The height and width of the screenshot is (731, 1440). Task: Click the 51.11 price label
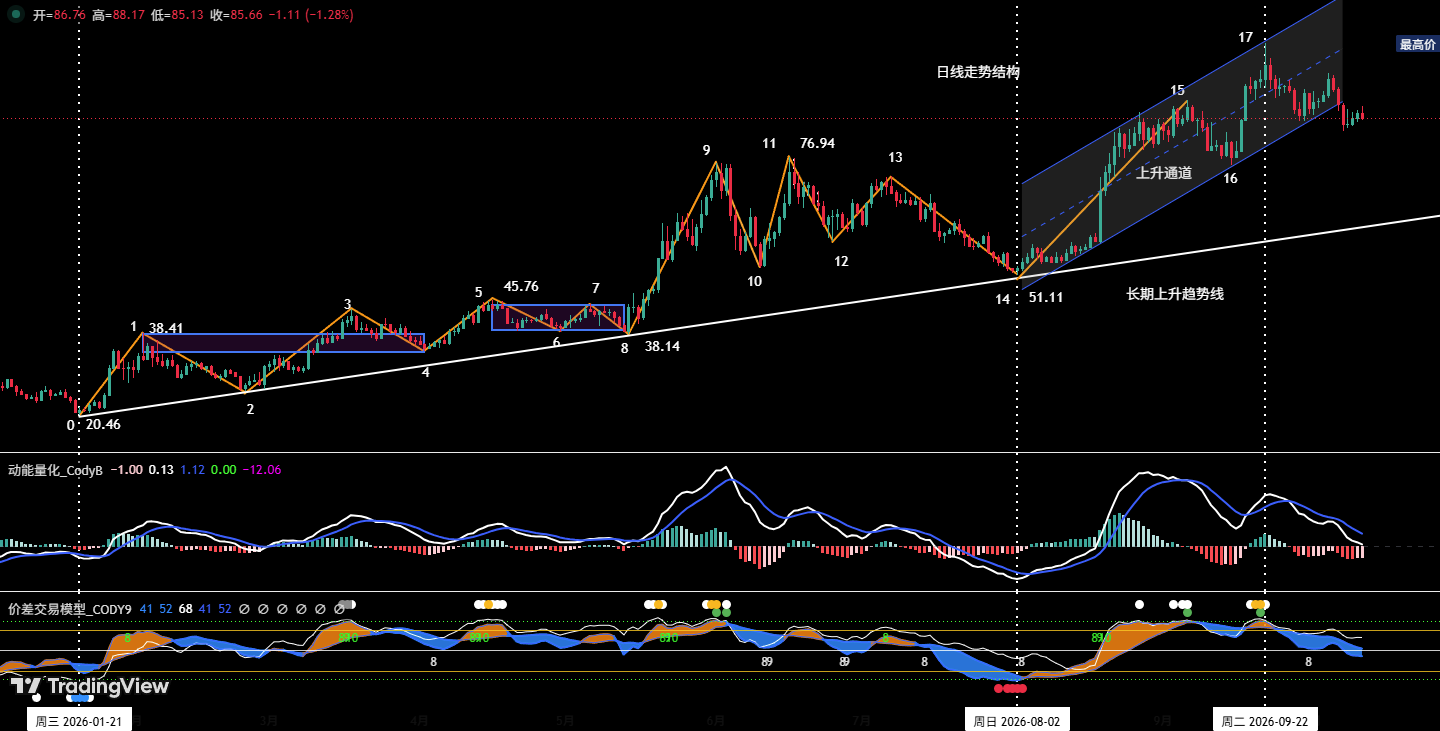1046,297
